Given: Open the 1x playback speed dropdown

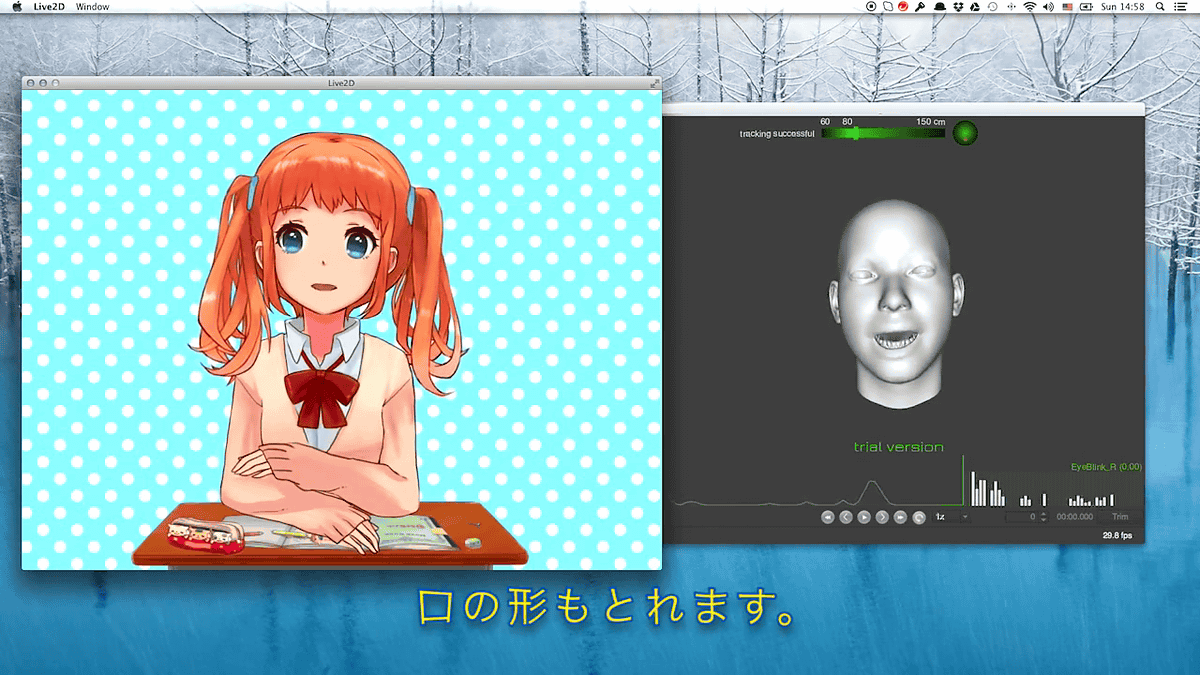Looking at the screenshot, I should [951, 517].
